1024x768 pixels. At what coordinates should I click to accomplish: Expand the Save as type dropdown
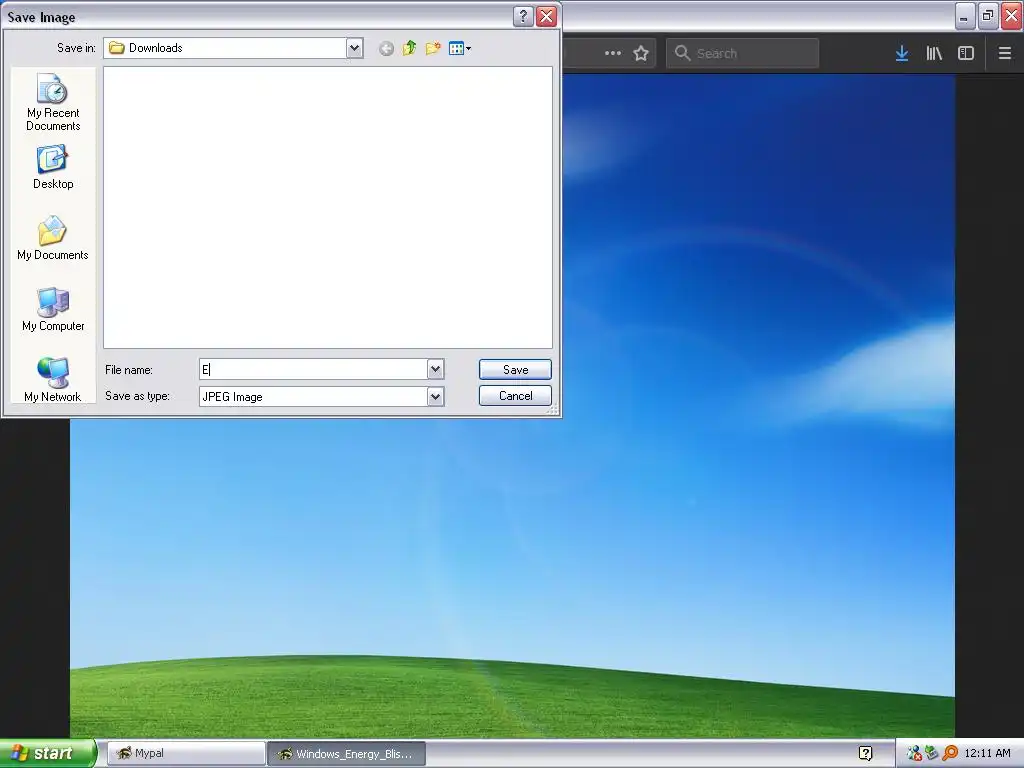click(x=436, y=396)
